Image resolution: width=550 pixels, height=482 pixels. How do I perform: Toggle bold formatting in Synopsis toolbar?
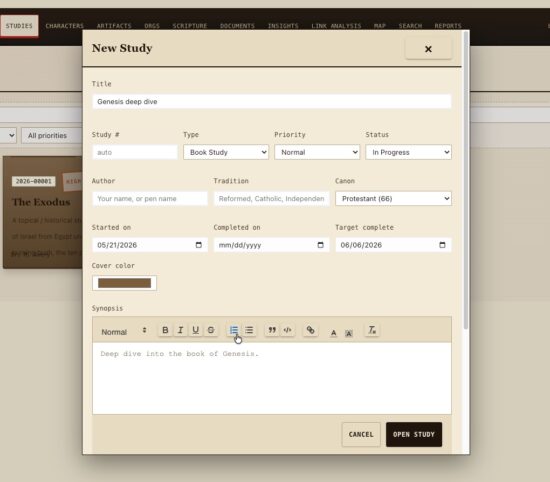click(x=165, y=330)
